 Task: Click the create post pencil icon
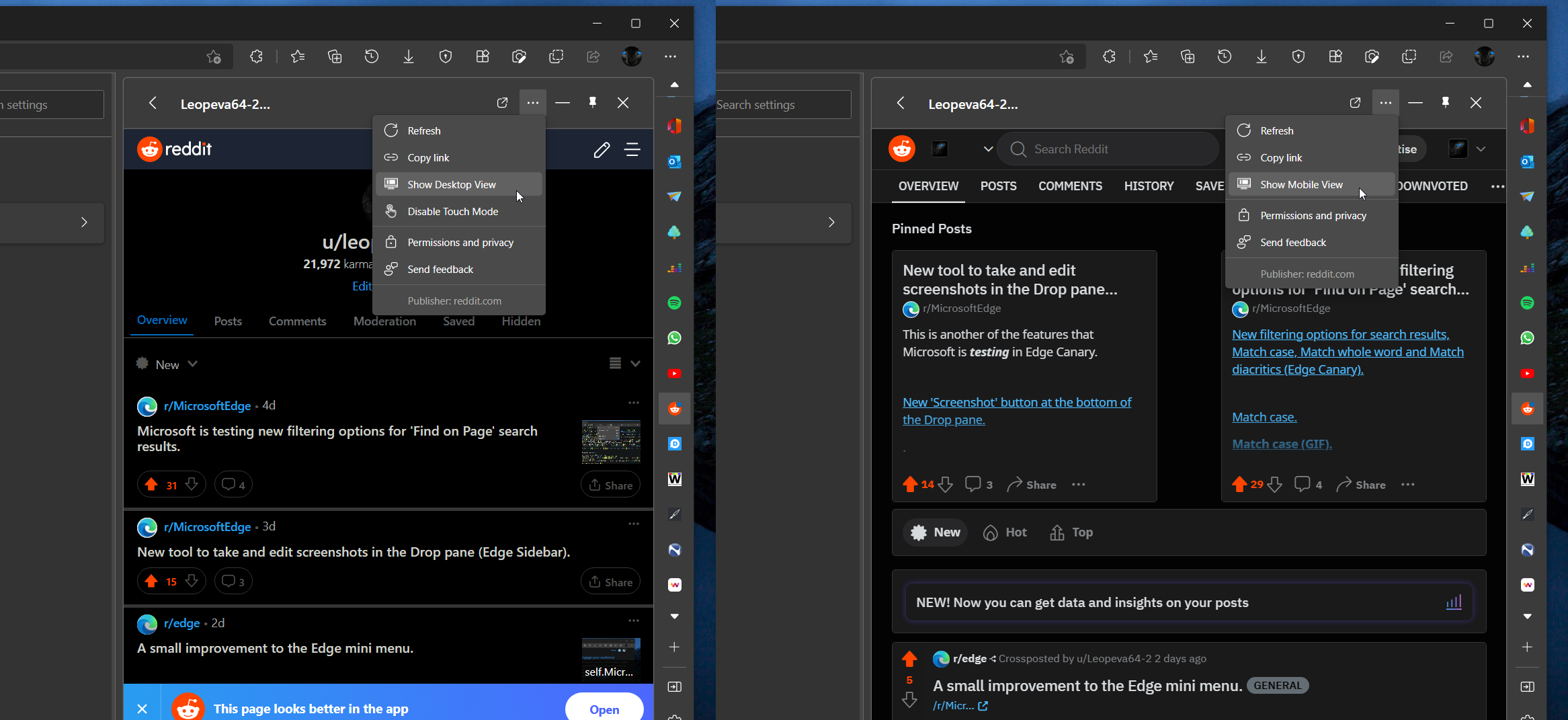(602, 149)
